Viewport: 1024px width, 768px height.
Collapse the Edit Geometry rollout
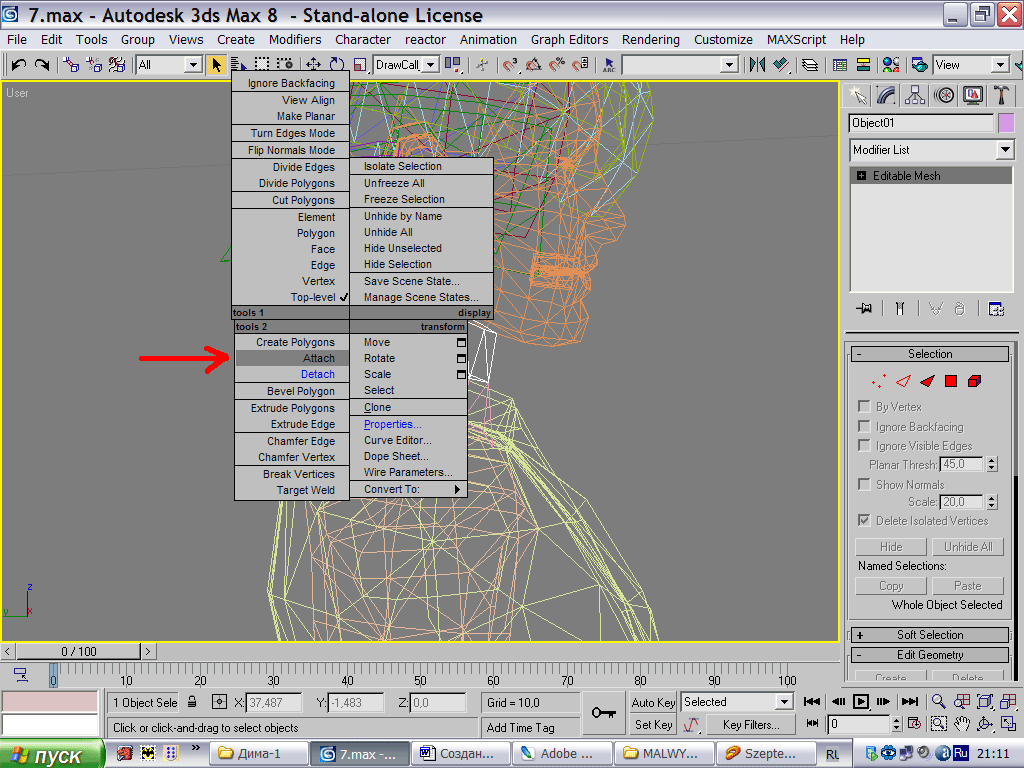[930, 655]
